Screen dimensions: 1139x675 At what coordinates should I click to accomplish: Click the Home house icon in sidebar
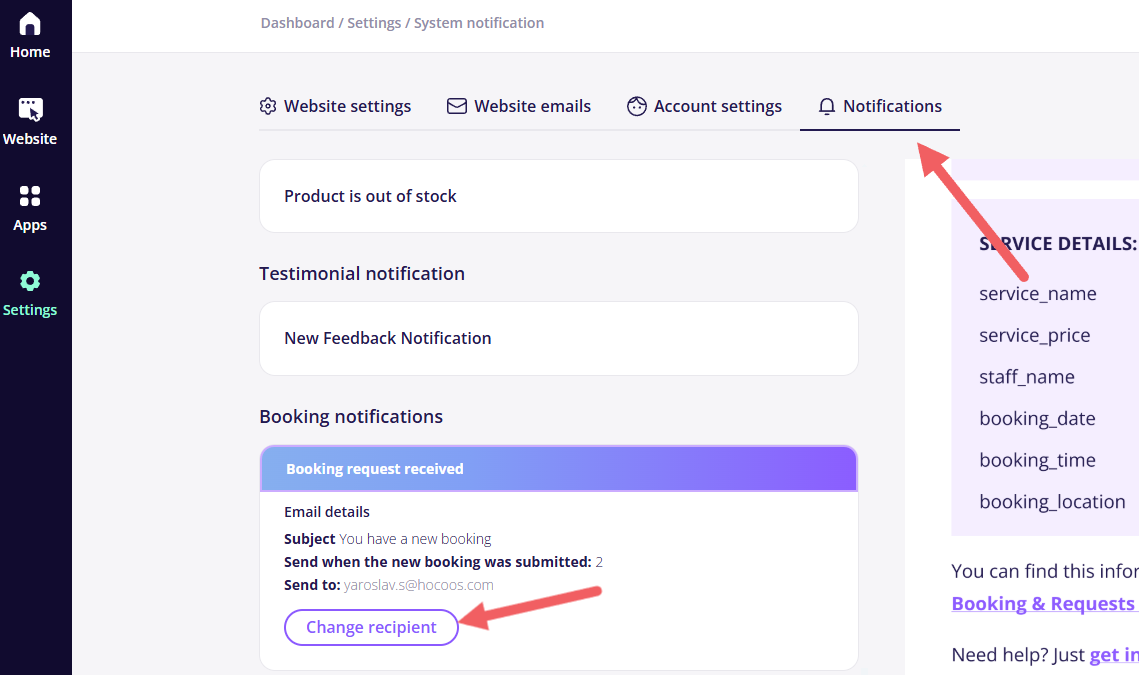[30, 24]
